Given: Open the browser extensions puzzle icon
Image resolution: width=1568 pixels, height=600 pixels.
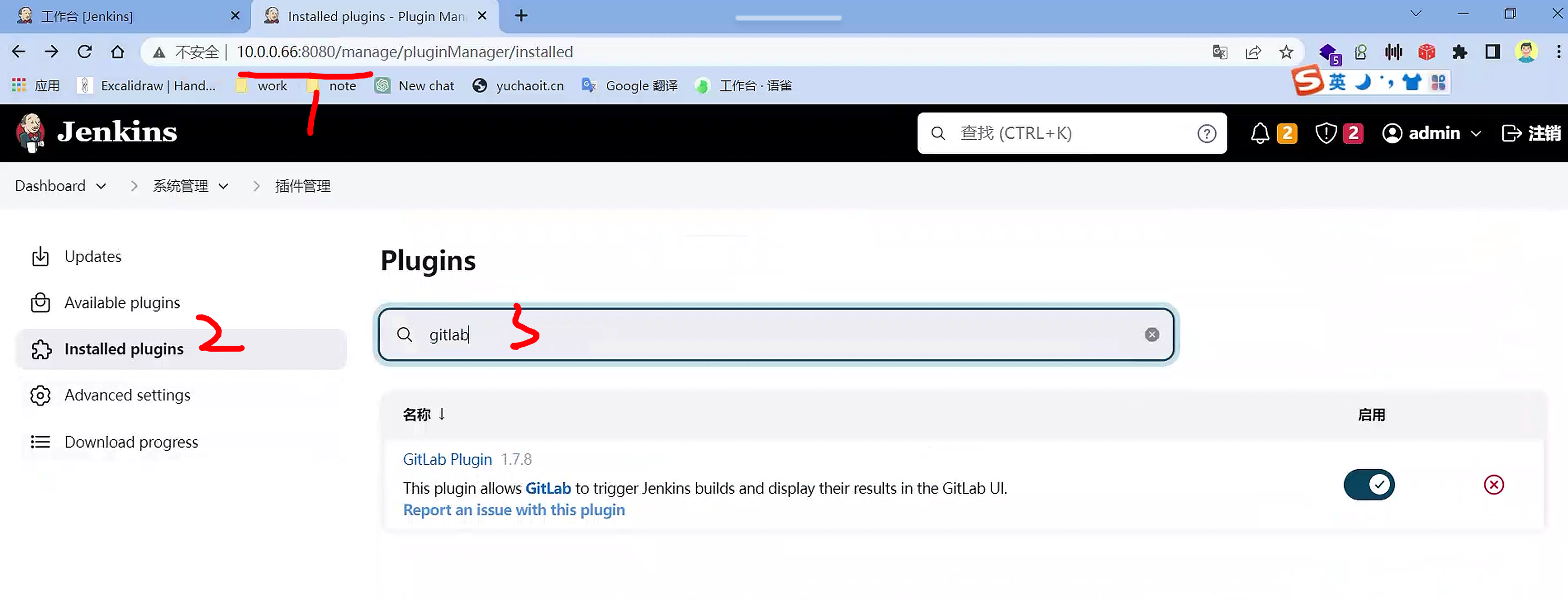Looking at the screenshot, I should coord(1459,53).
